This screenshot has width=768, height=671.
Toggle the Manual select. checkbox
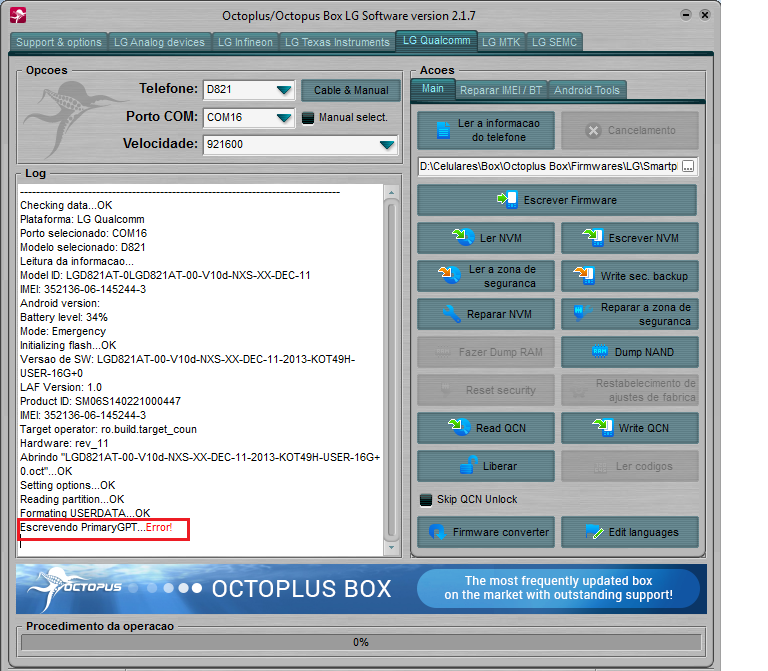click(x=308, y=118)
